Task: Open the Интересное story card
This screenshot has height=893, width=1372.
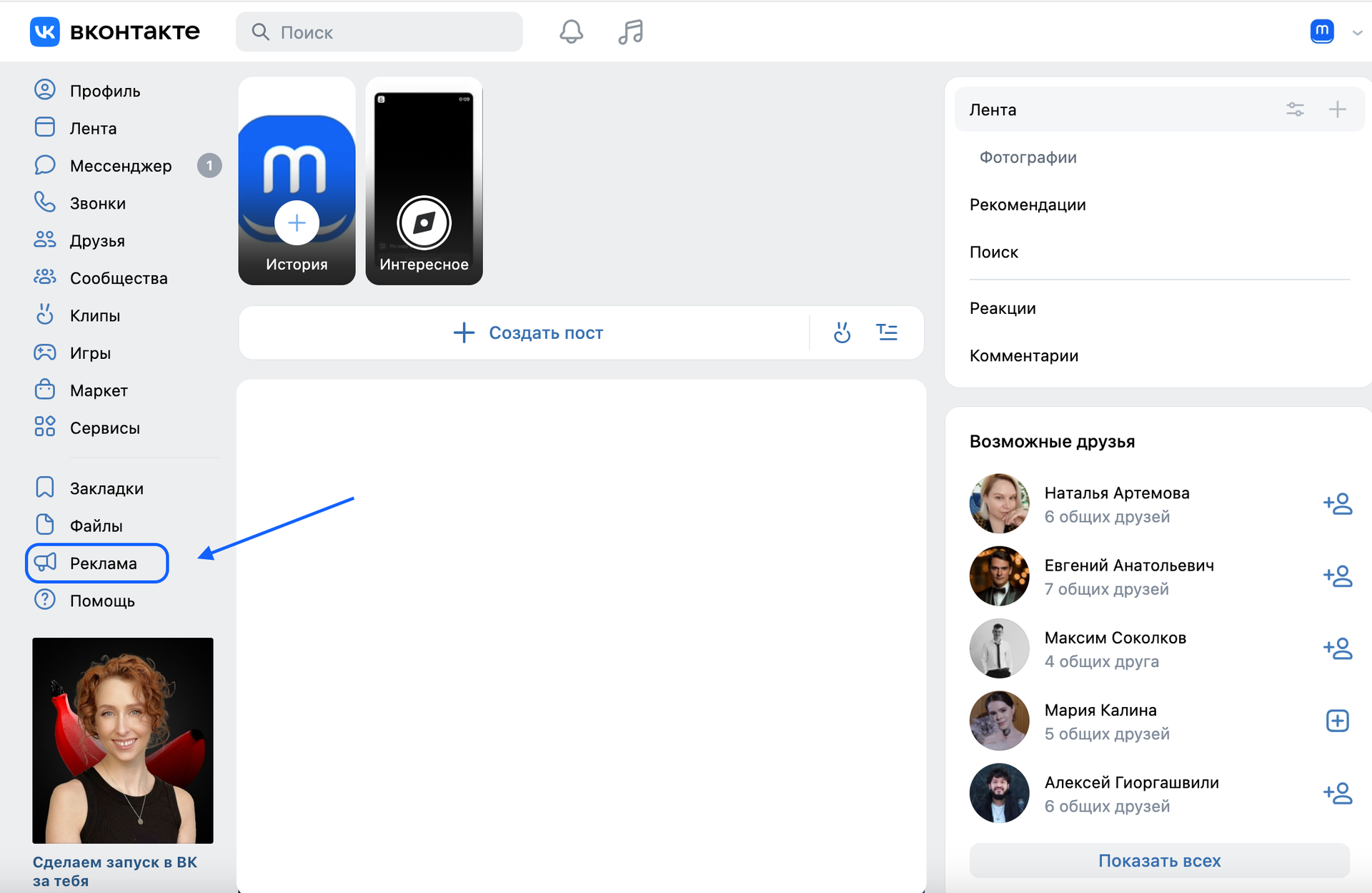Action: [x=424, y=181]
